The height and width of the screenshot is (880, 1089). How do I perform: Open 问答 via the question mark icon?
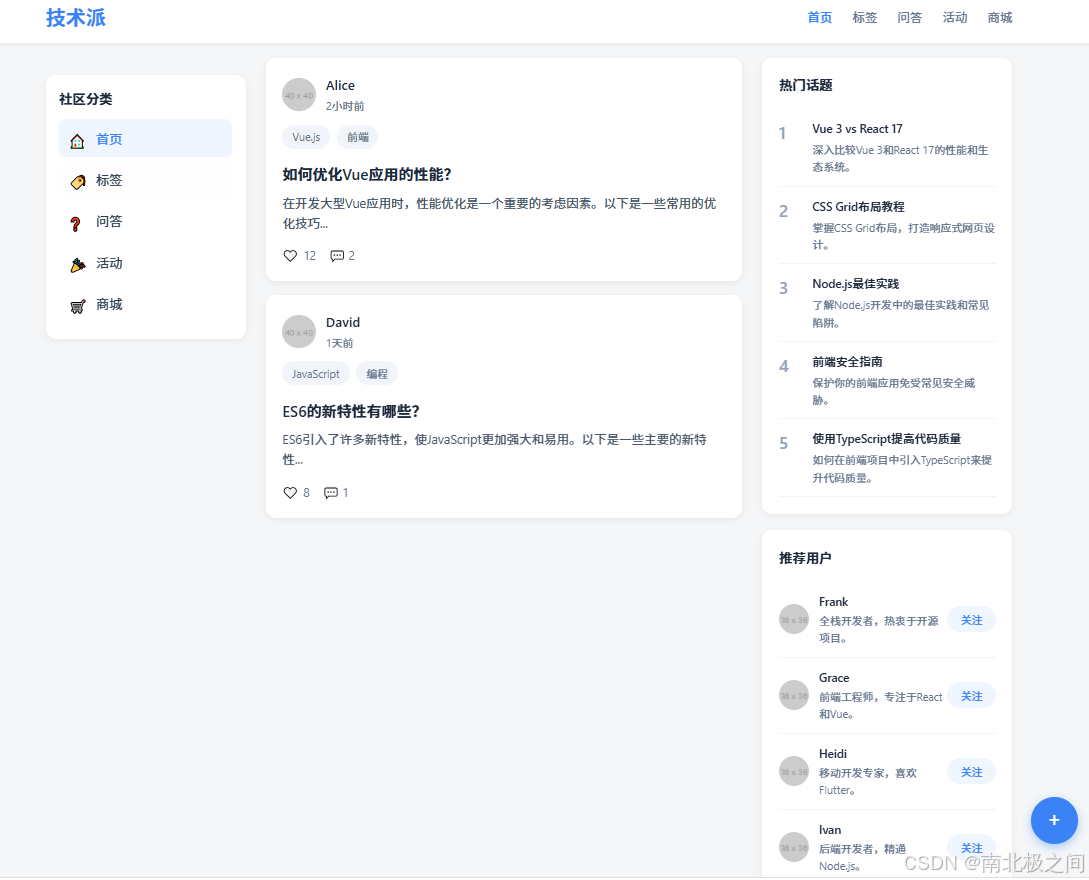[77, 222]
